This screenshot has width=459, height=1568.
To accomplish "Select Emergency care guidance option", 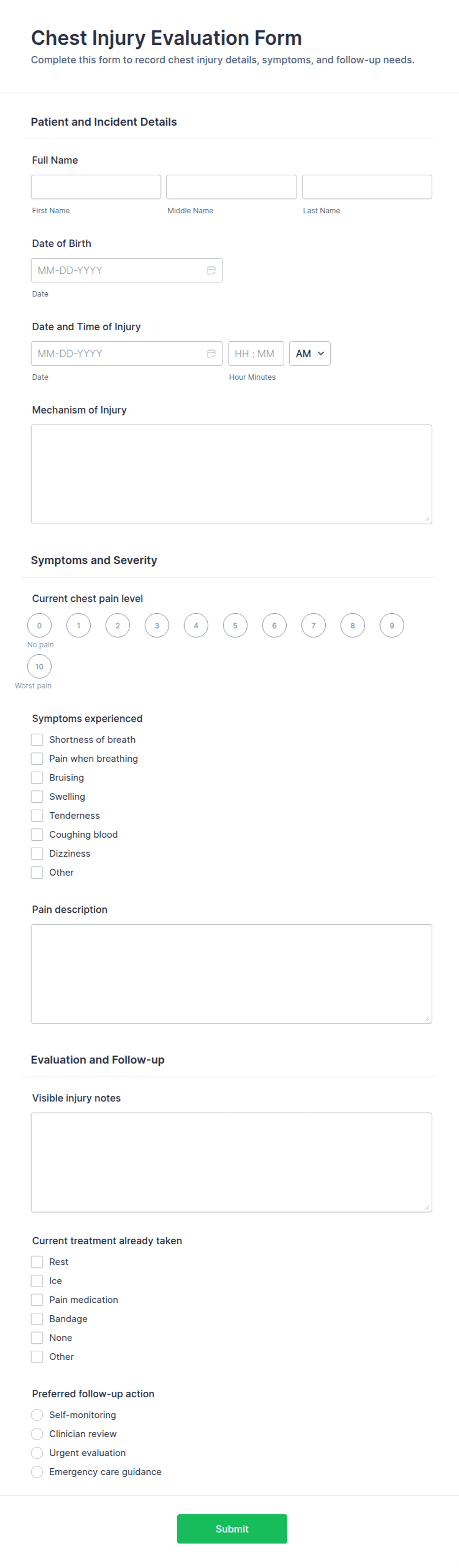I will [x=37, y=1471].
